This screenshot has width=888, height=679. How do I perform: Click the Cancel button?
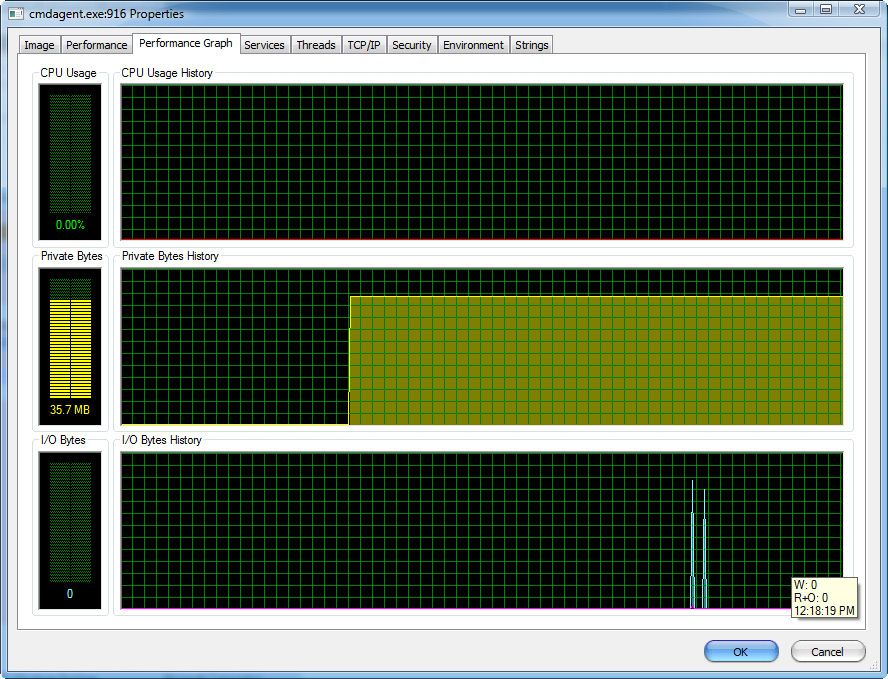pos(827,651)
